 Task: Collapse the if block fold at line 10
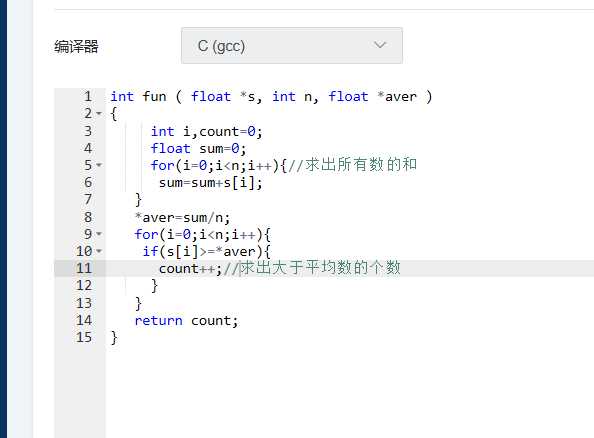99,251
